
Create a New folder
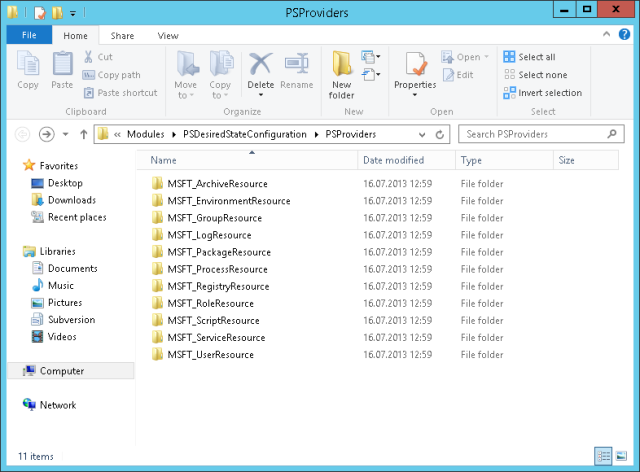342,75
